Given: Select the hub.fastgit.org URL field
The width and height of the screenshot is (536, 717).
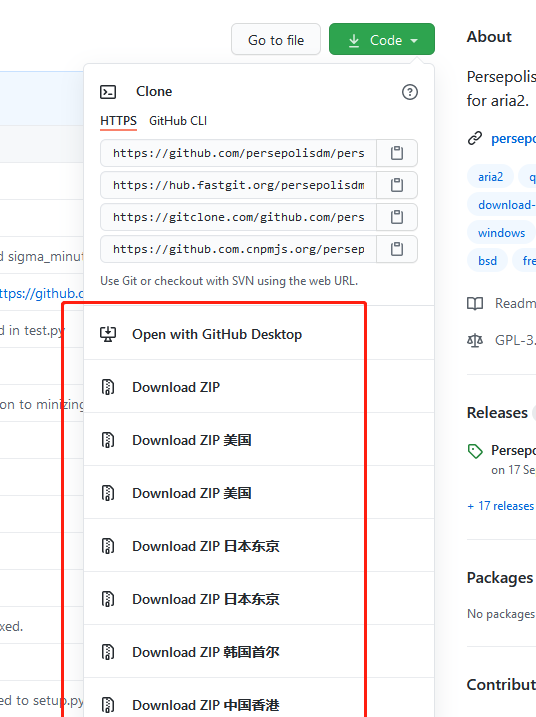Looking at the screenshot, I should 238,185.
